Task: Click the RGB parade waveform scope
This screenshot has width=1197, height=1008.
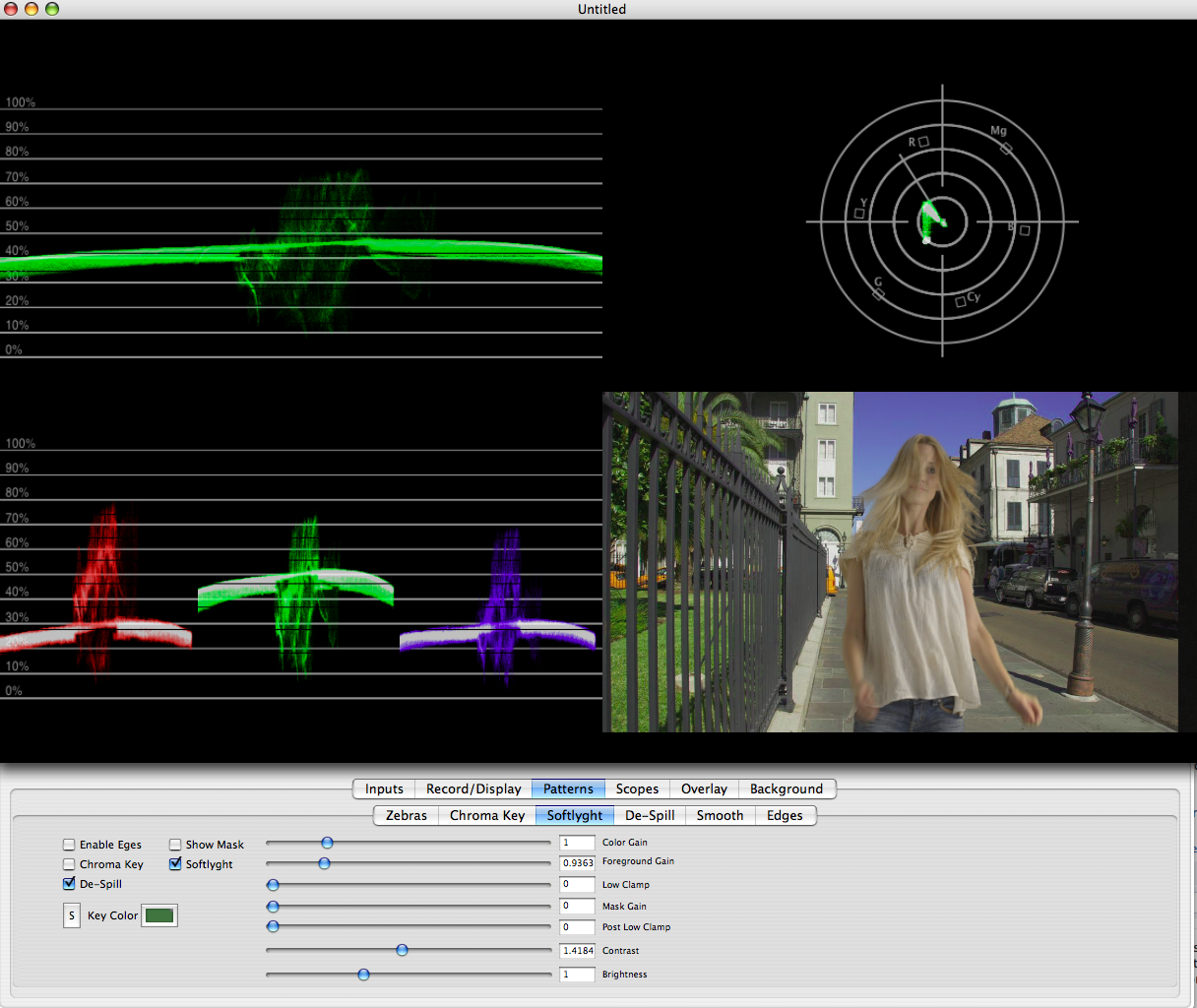Action: 301,569
